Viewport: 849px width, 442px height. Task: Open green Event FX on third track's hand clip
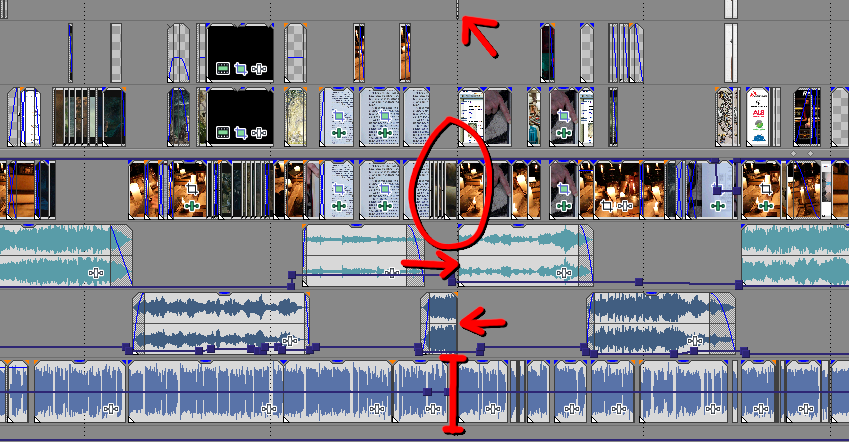564,206
